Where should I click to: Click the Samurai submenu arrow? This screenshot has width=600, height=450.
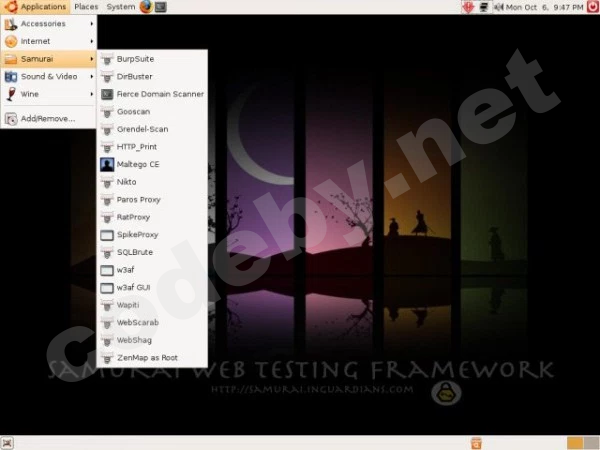[x=92, y=59]
